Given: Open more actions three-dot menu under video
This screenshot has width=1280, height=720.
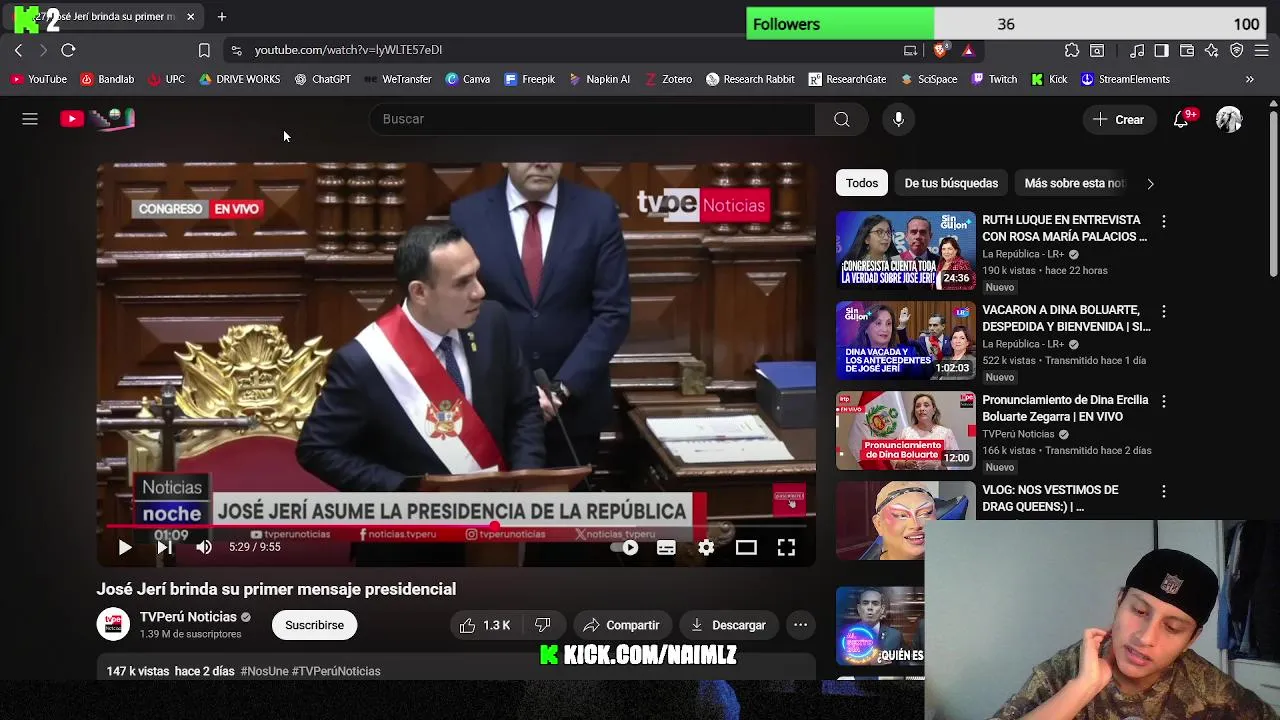Looking at the screenshot, I should (801, 625).
